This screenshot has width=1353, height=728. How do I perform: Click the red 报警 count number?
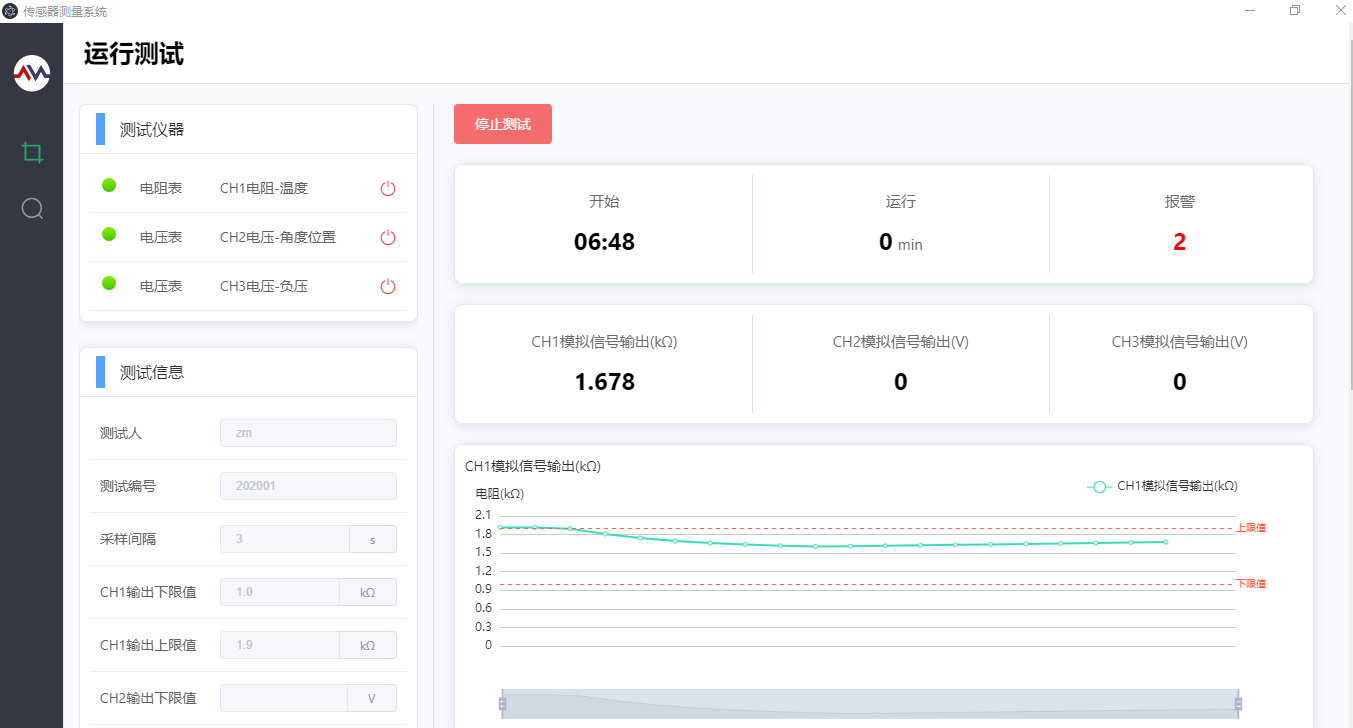(1179, 242)
